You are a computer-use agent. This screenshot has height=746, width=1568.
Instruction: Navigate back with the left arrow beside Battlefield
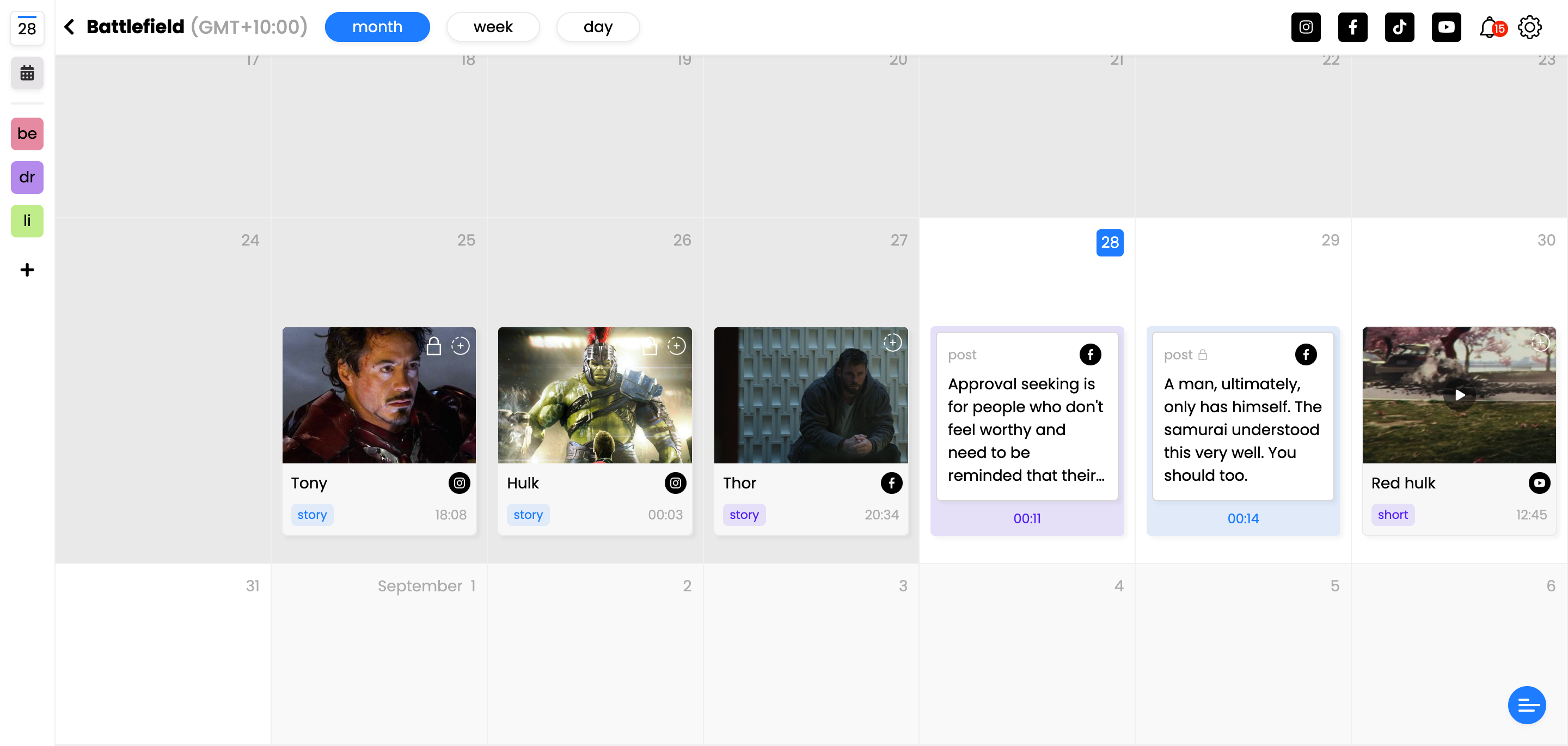69,27
